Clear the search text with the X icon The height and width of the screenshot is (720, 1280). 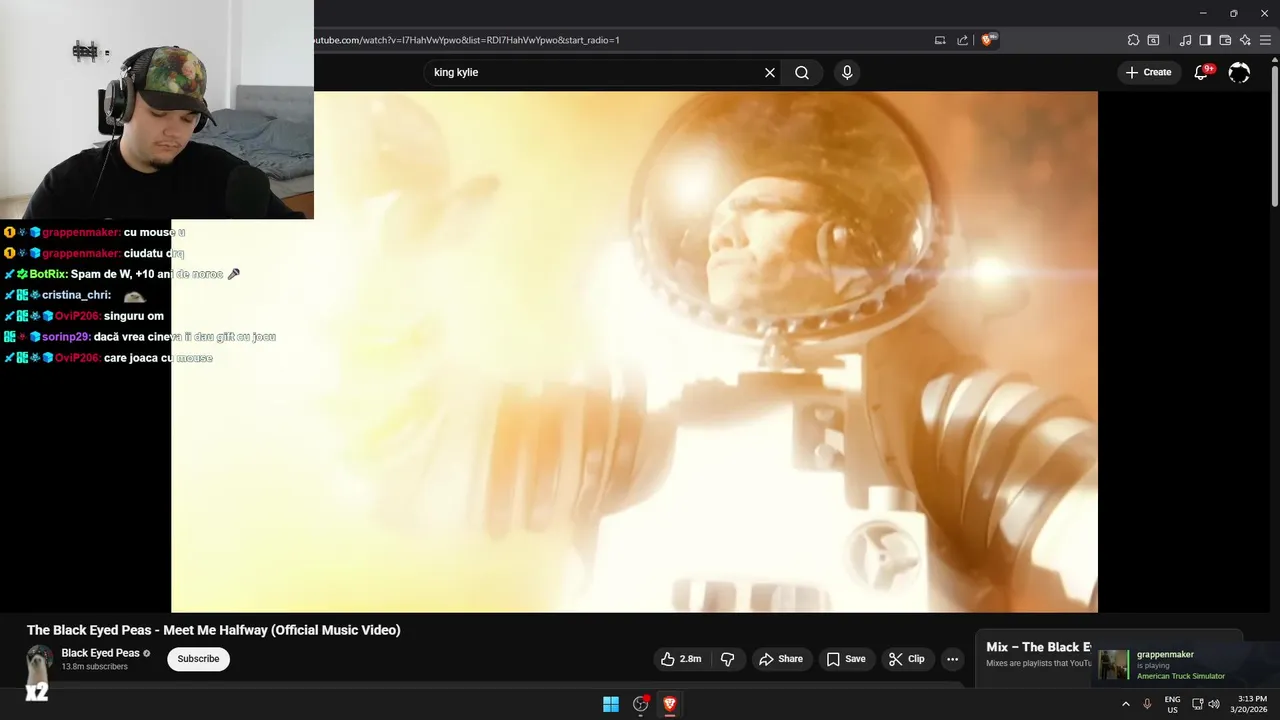[770, 73]
